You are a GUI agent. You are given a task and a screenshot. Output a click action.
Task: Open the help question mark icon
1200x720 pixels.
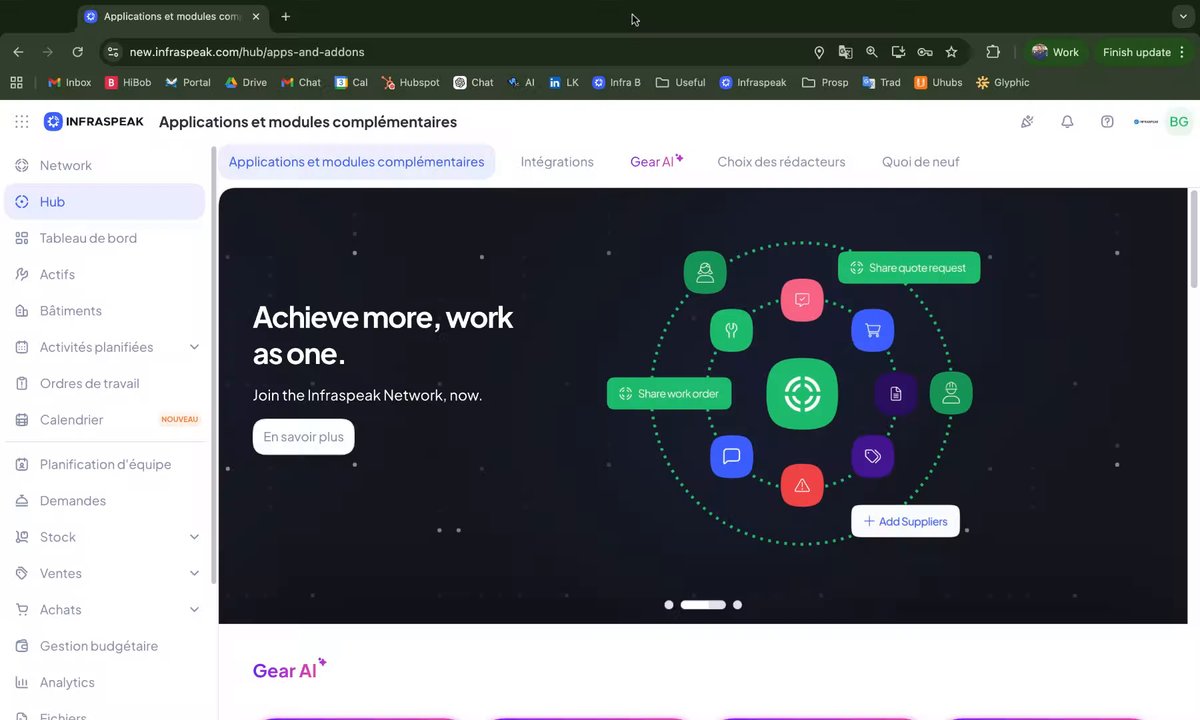(x=1107, y=122)
